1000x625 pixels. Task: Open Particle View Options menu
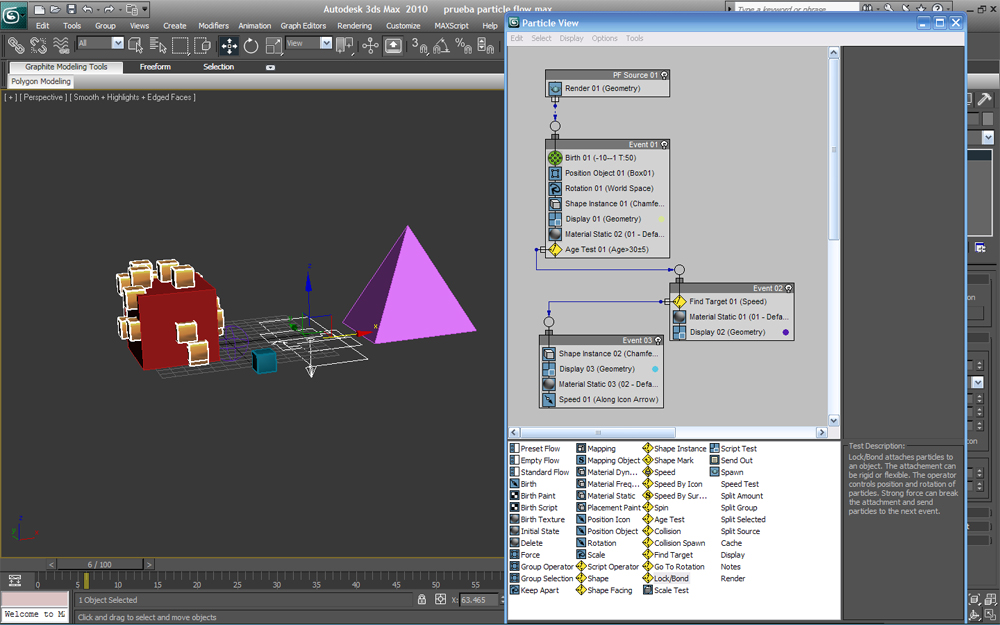pyautogui.click(x=604, y=38)
